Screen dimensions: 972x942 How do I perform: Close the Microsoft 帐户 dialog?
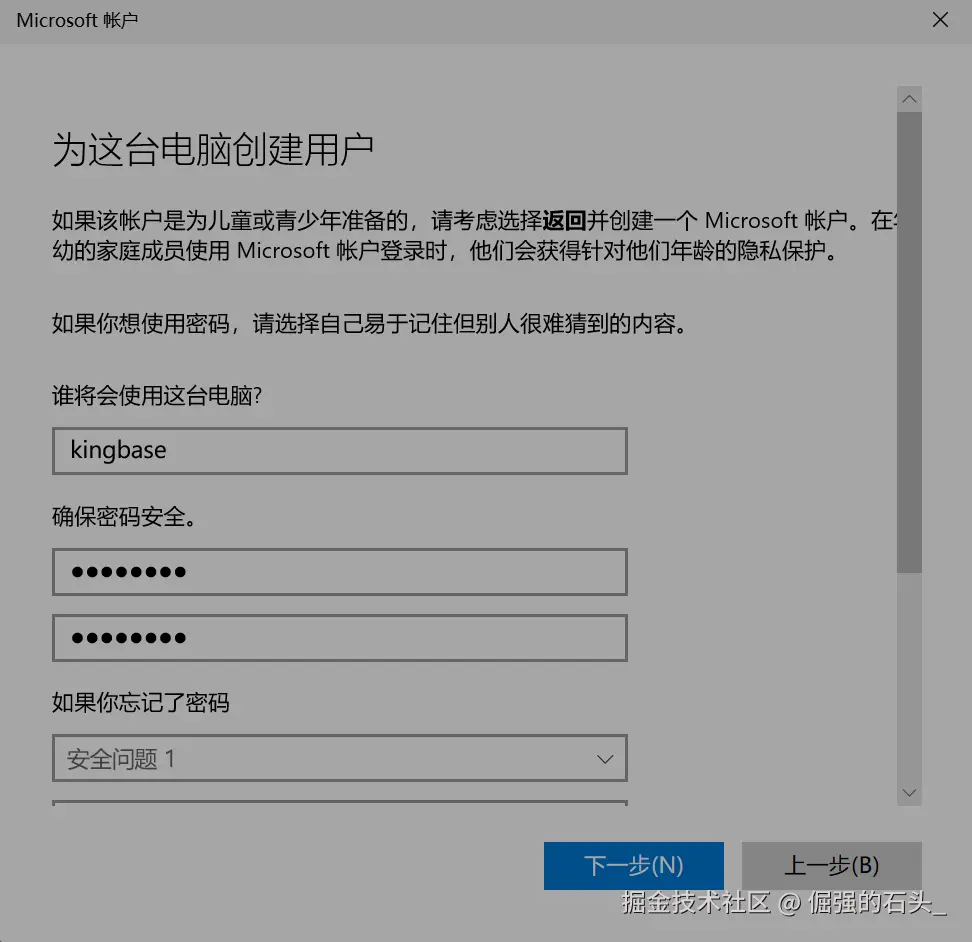[x=940, y=20]
